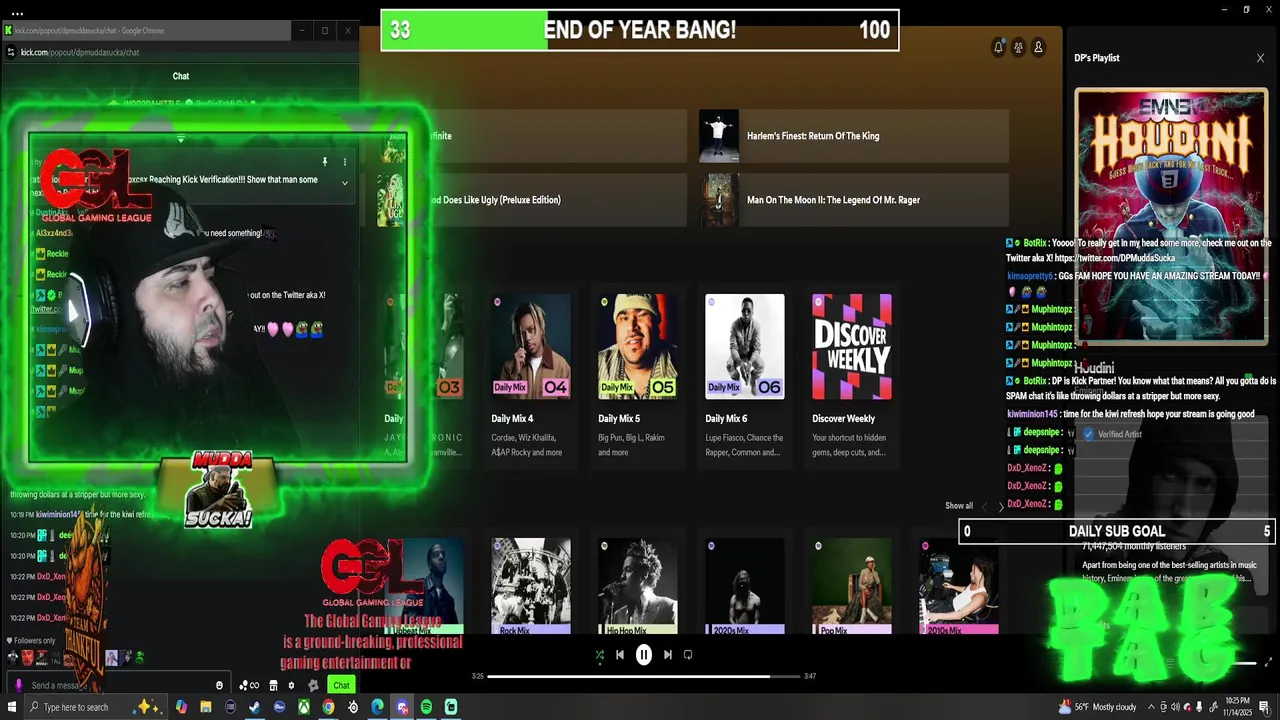Open pinned message options menu
Image resolution: width=1280 pixels, height=720 pixels.
[x=344, y=162]
